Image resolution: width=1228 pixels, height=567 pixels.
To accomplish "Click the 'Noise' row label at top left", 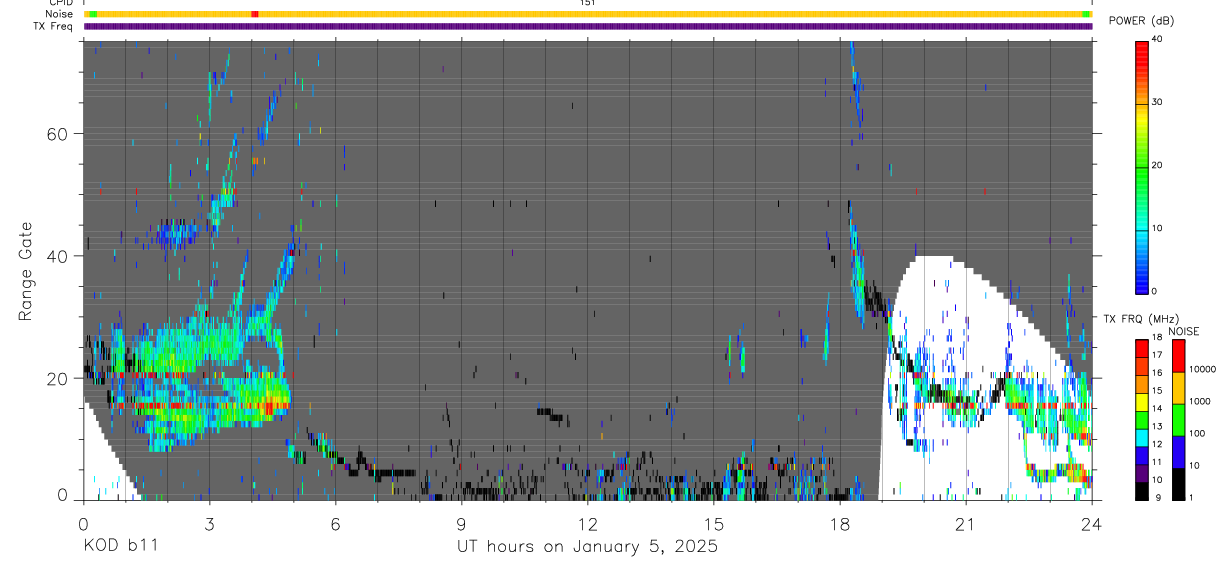I will [x=59, y=14].
